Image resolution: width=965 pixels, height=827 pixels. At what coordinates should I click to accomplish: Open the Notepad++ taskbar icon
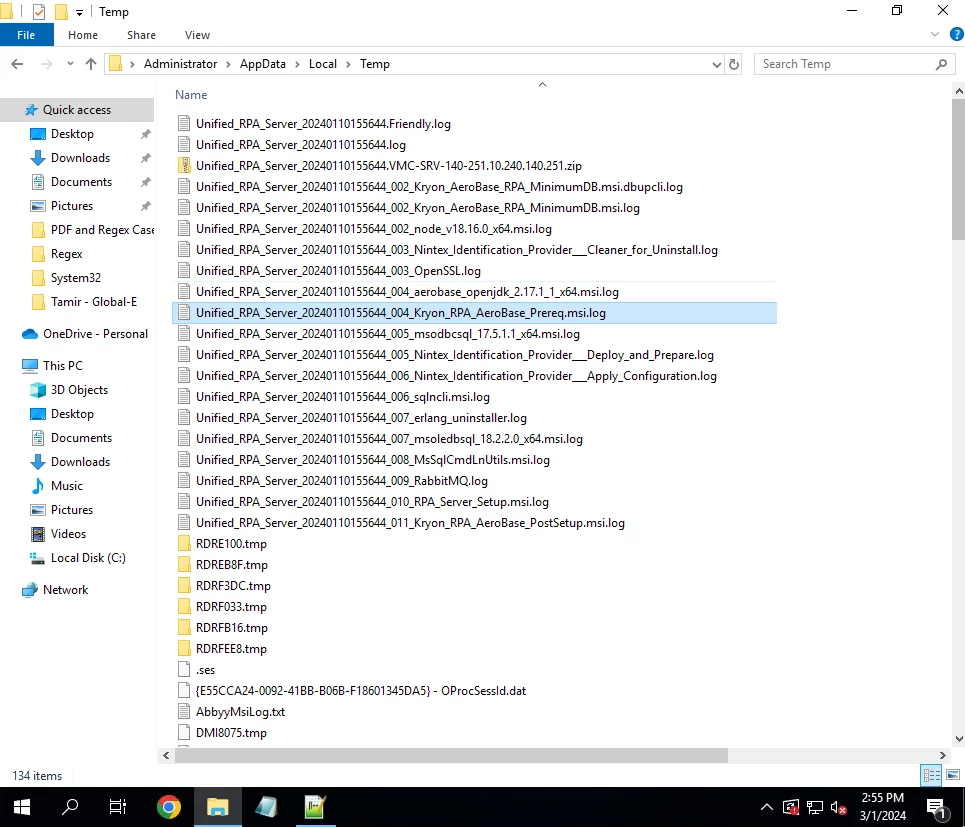click(x=314, y=807)
